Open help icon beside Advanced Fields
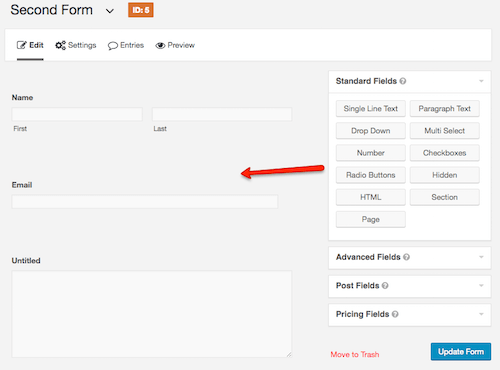This screenshot has width=500, height=370. [406, 257]
